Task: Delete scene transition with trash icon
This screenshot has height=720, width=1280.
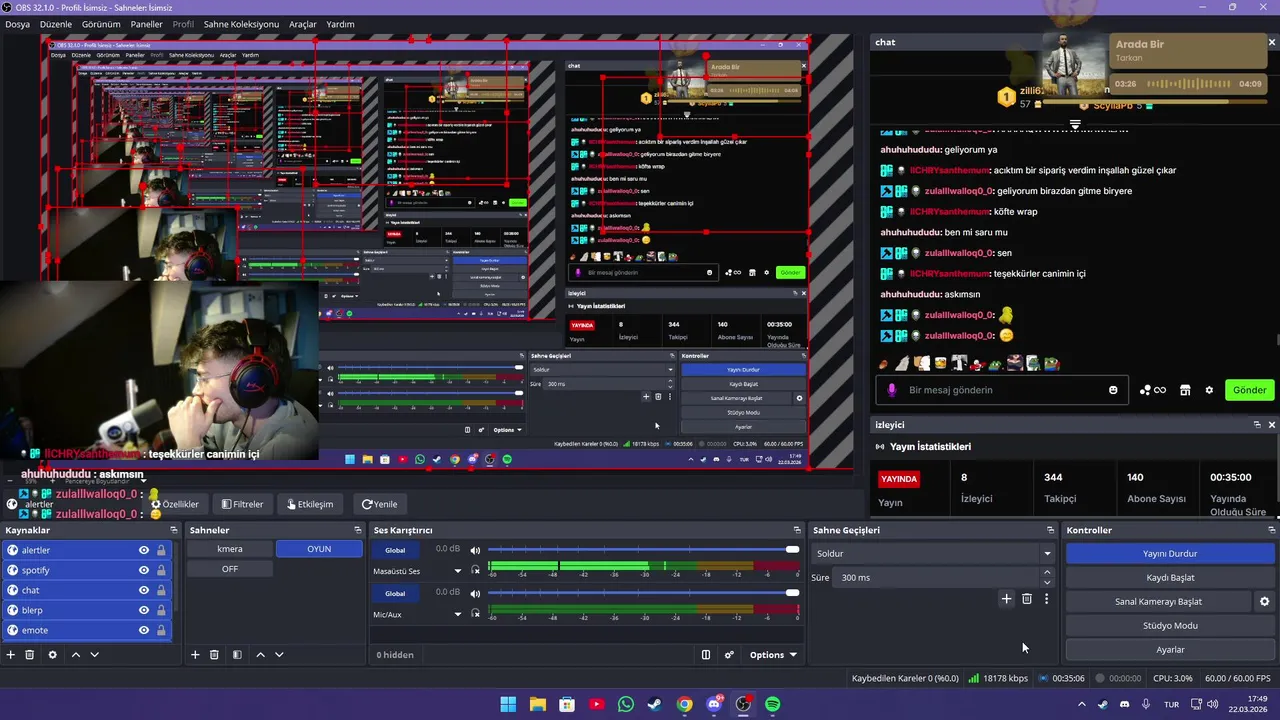Action: tap(1027, 599)
